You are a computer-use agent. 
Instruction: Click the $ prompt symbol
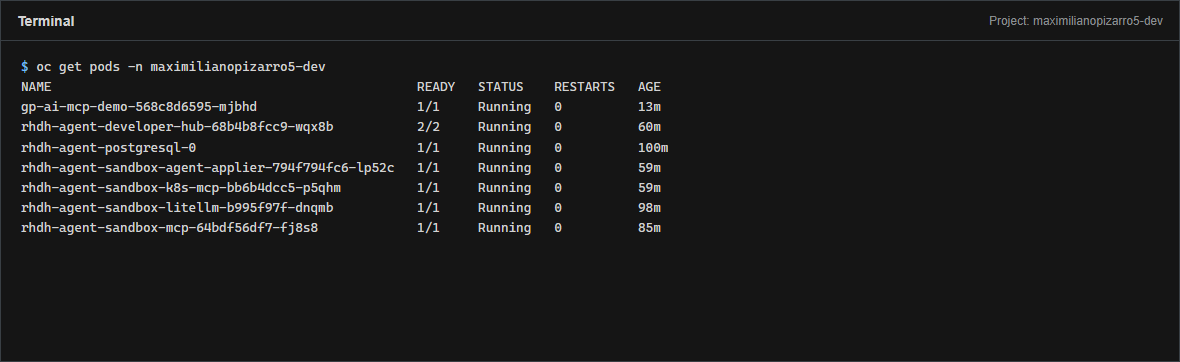[25, 67]
